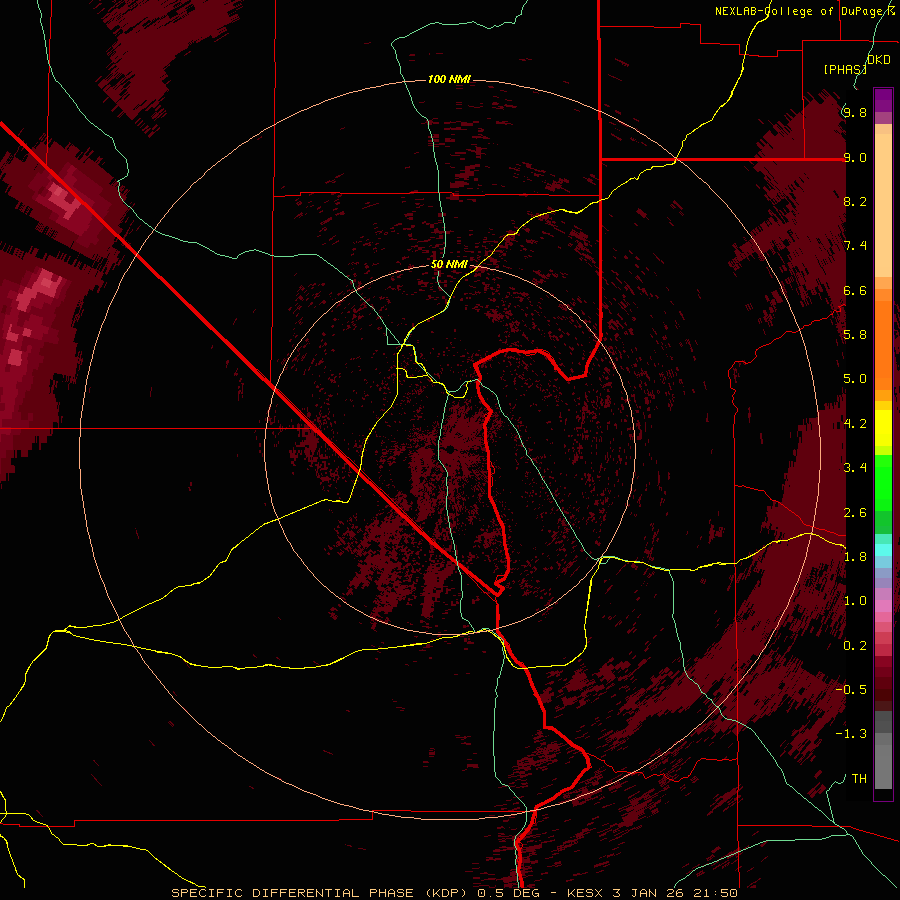Click the 1.8 scale label

(855, 557)
